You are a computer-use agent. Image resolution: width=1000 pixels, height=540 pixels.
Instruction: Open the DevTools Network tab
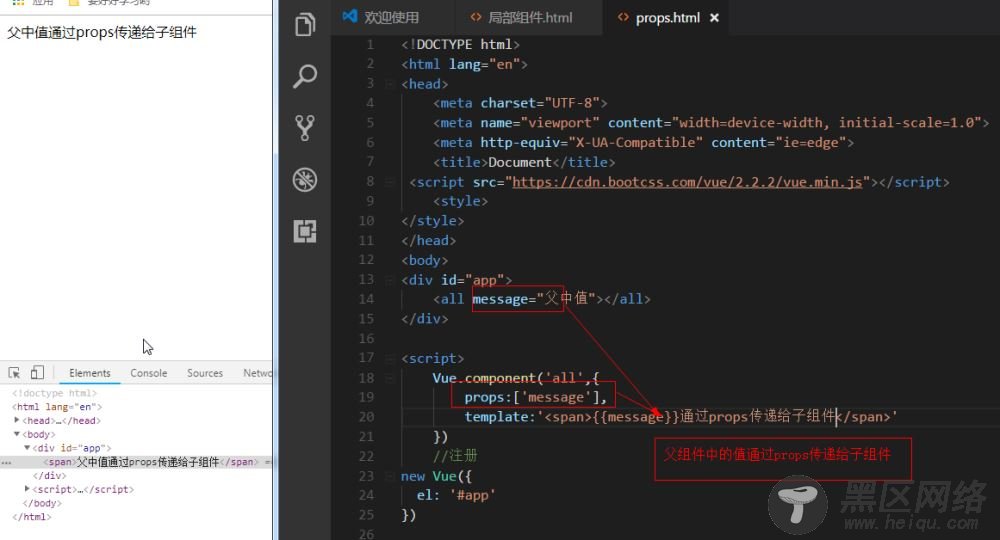(x=257, y=373)
